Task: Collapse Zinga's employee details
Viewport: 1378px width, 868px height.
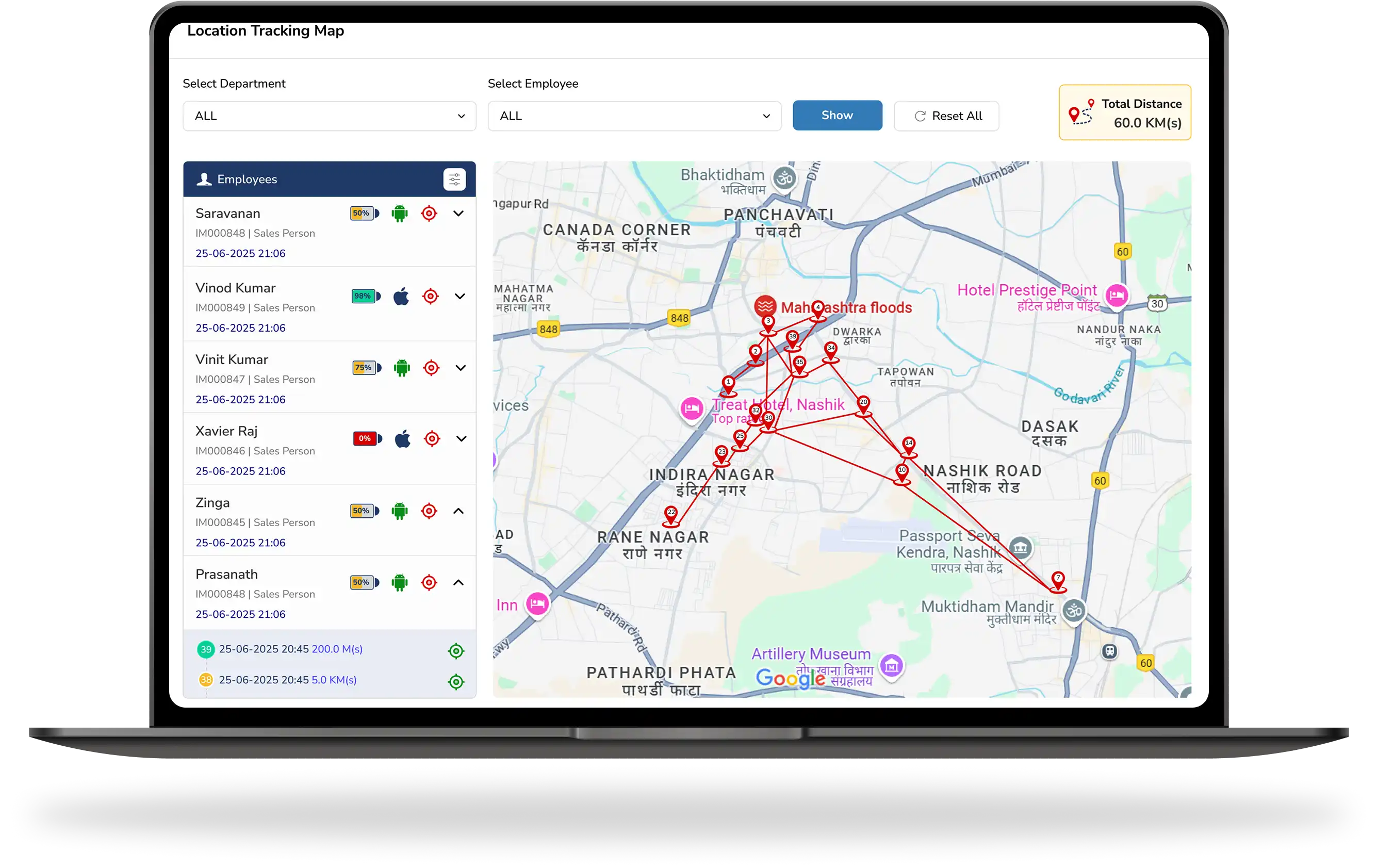Action: tap(458, 511)
